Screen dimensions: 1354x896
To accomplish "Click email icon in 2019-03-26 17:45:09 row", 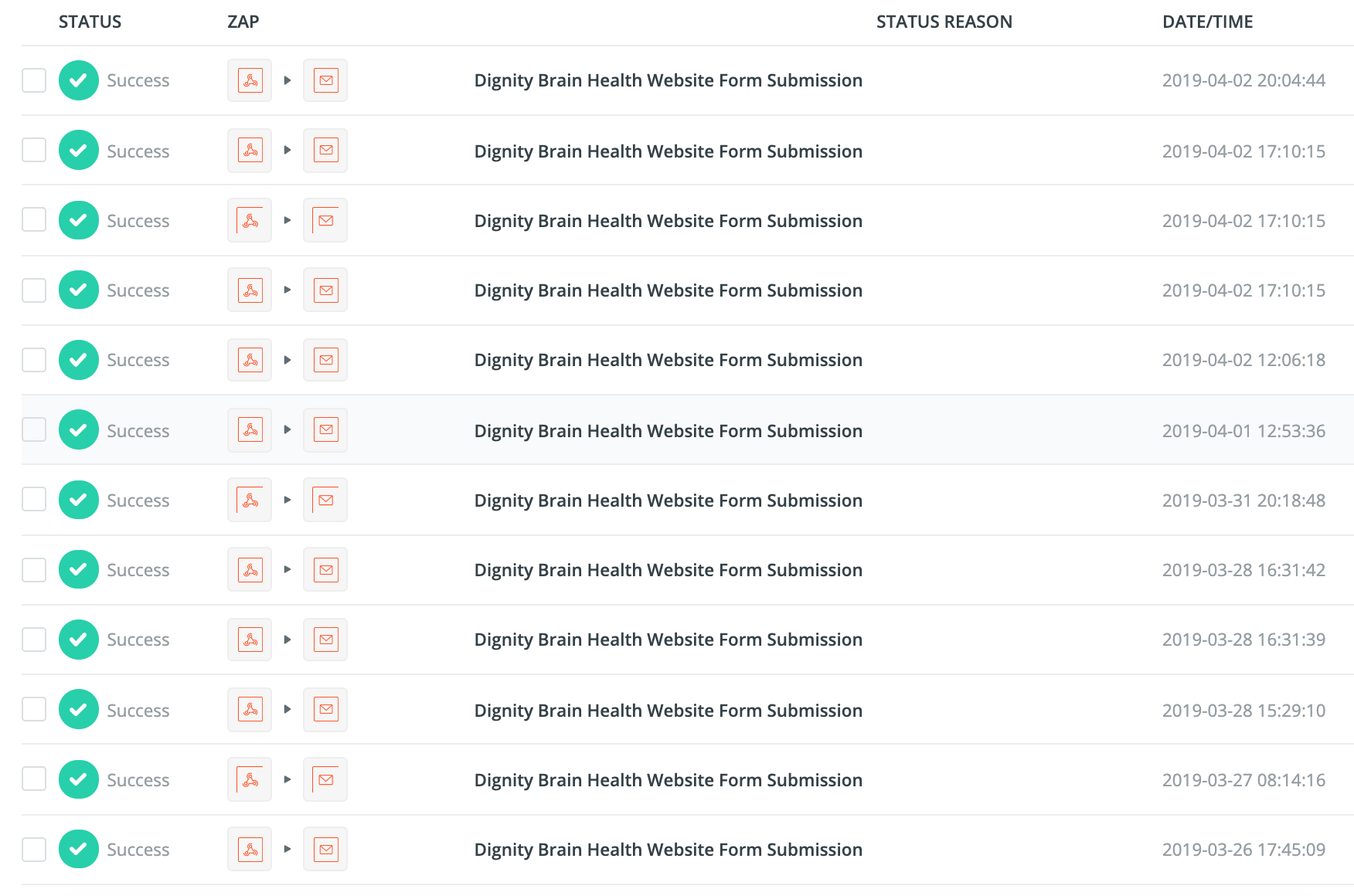I will 325,849.
